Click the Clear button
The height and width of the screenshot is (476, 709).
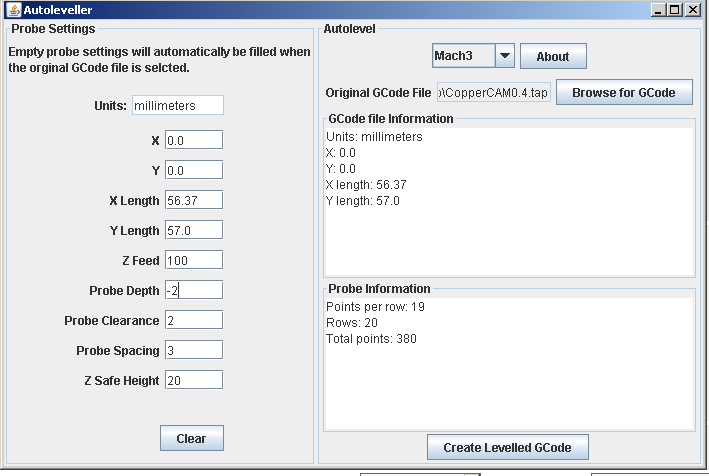[192, 438]
